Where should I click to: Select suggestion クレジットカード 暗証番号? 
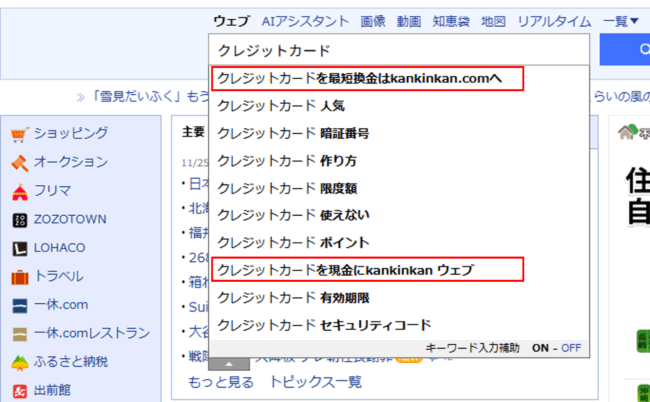pyautogui.click(x=399, y=133)
